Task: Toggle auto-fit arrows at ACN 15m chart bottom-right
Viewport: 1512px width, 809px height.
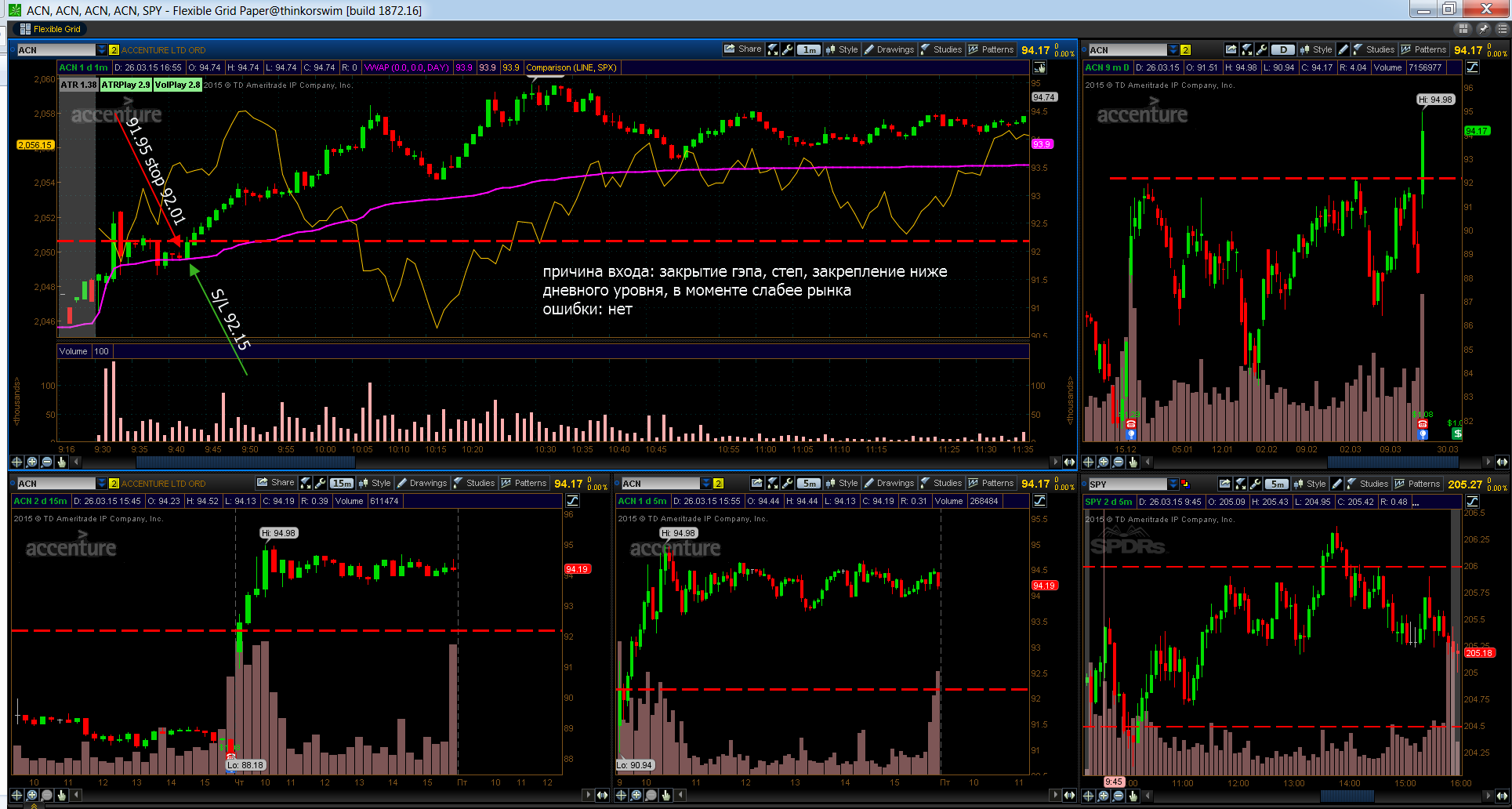Action: click(x=602, y=795)
